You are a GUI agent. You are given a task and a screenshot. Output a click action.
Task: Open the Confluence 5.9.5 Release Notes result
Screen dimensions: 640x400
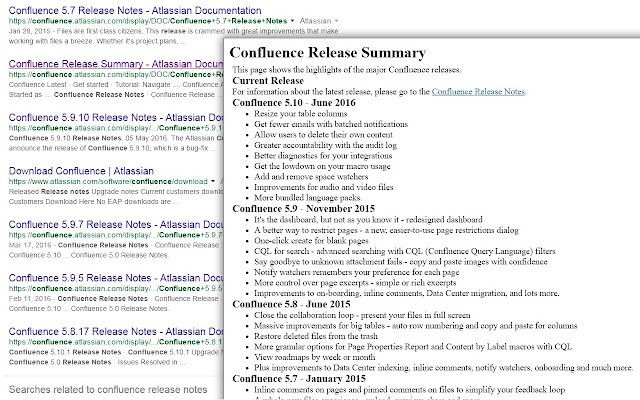[116, 278]
